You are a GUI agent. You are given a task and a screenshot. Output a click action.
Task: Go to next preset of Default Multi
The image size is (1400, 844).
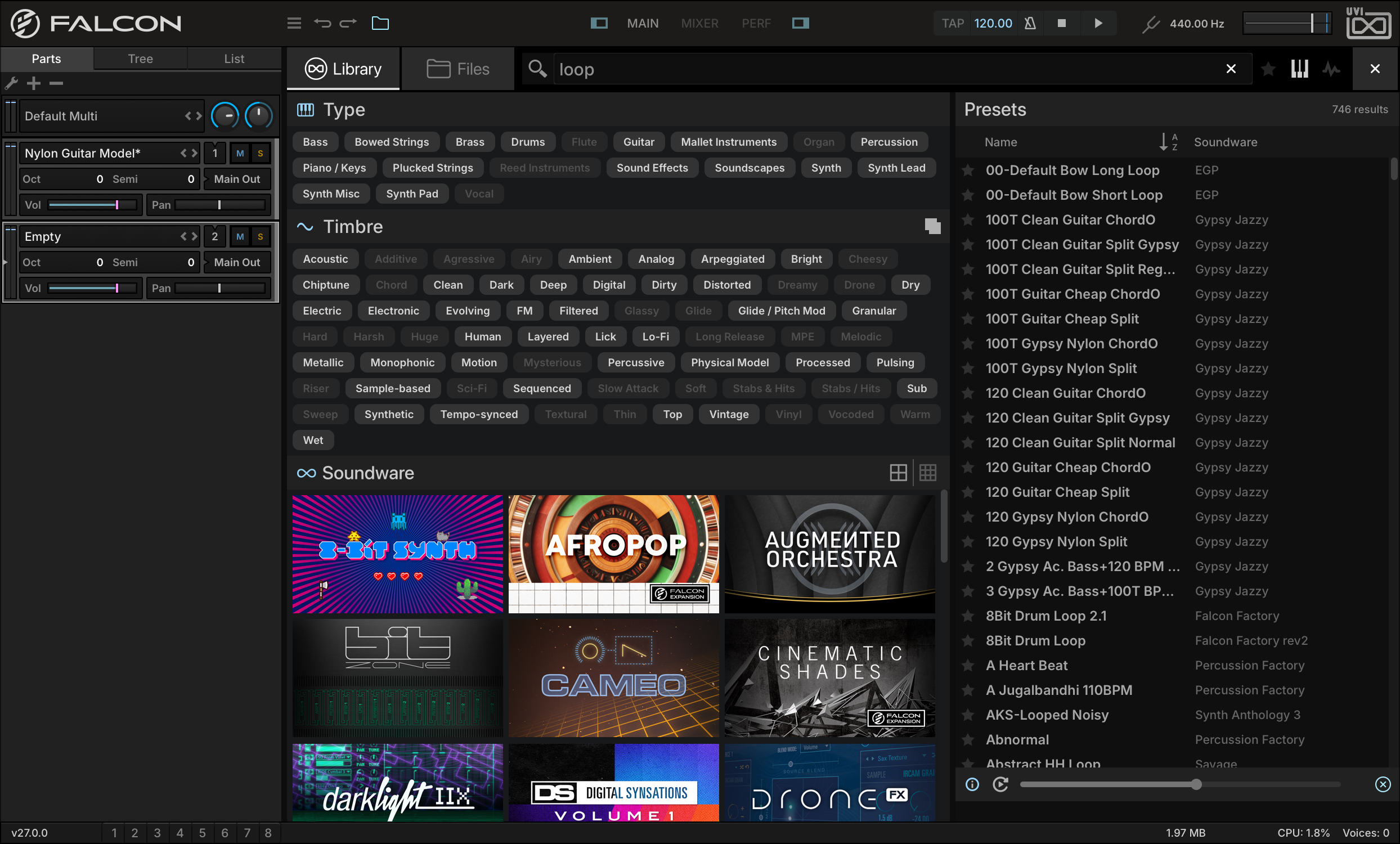198,116
